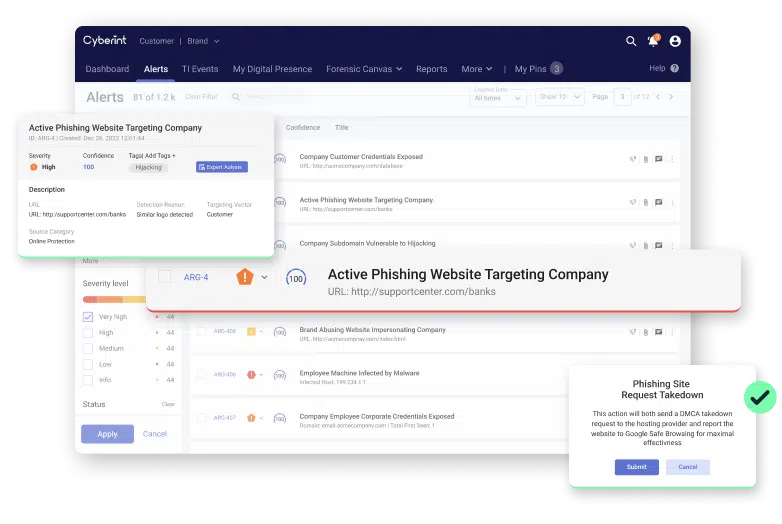The image size is (782, 524).
Task: Switch to the TI Events tab
Action: point(200,69)
